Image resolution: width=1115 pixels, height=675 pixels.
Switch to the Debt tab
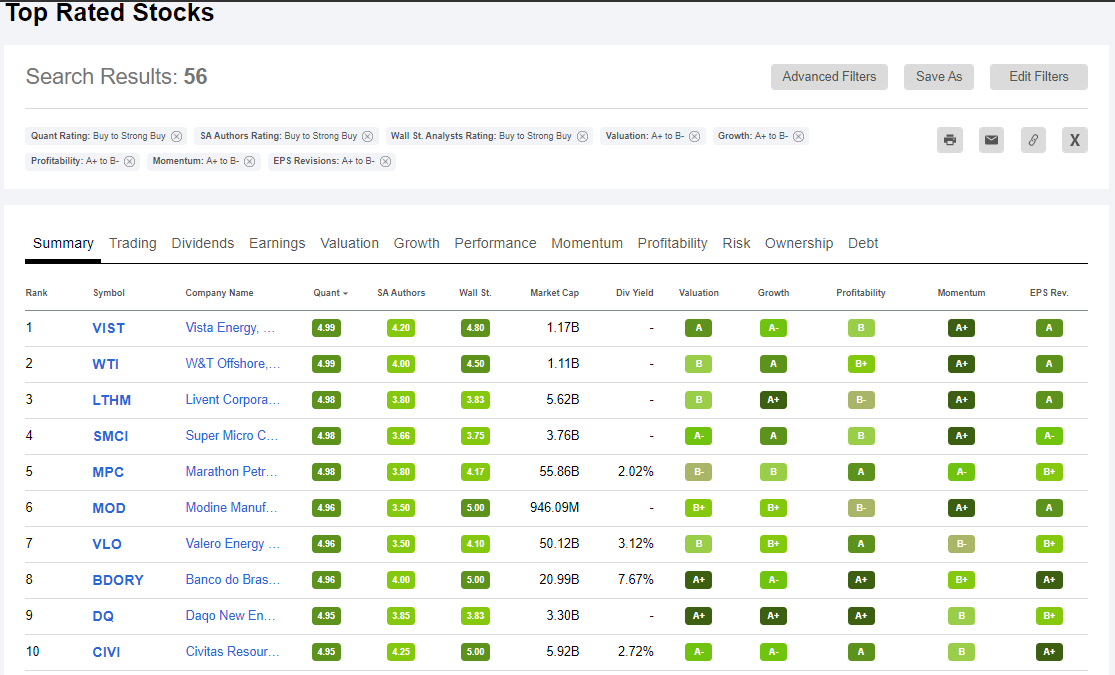point(863,243)
